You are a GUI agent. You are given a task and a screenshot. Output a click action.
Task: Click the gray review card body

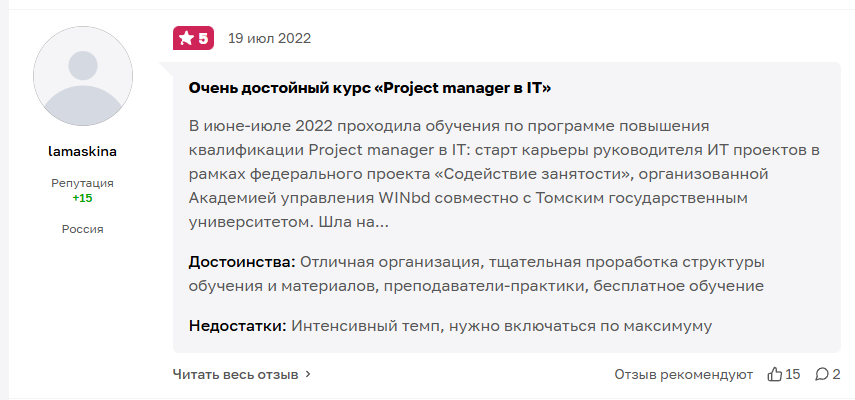(507, 207)
